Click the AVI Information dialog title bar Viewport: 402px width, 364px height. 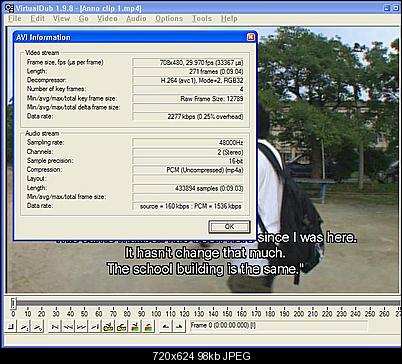pos(135,37)
